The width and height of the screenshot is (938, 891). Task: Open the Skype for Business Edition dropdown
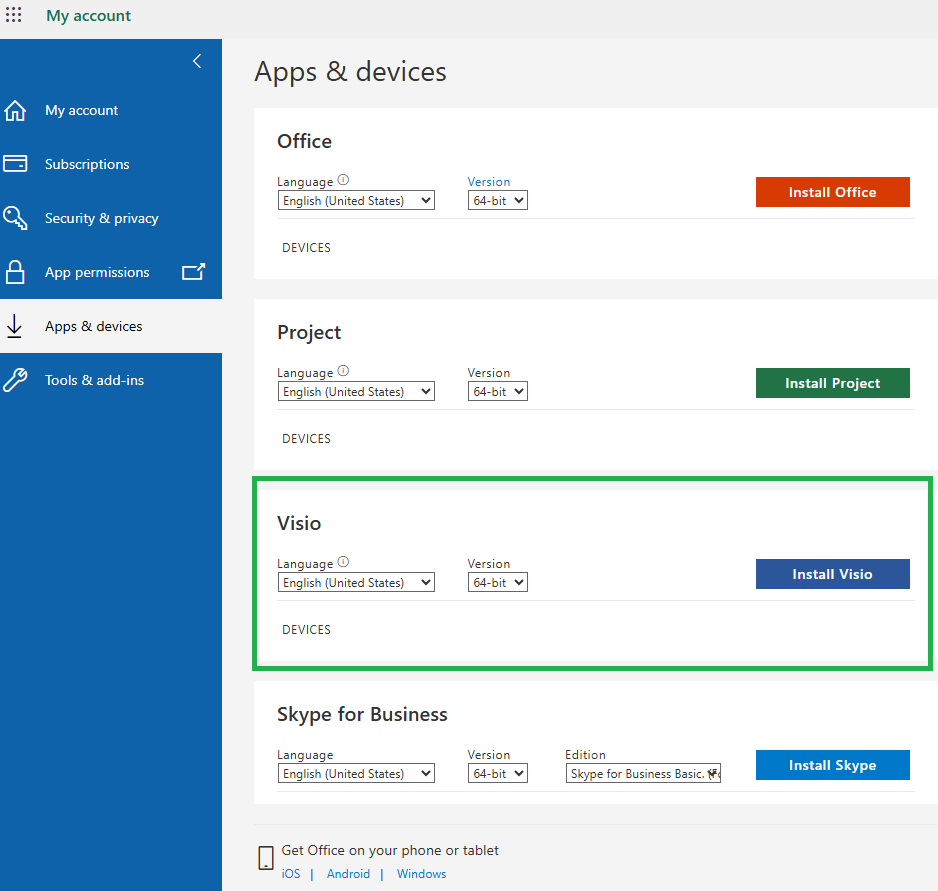tap(643, 773)
